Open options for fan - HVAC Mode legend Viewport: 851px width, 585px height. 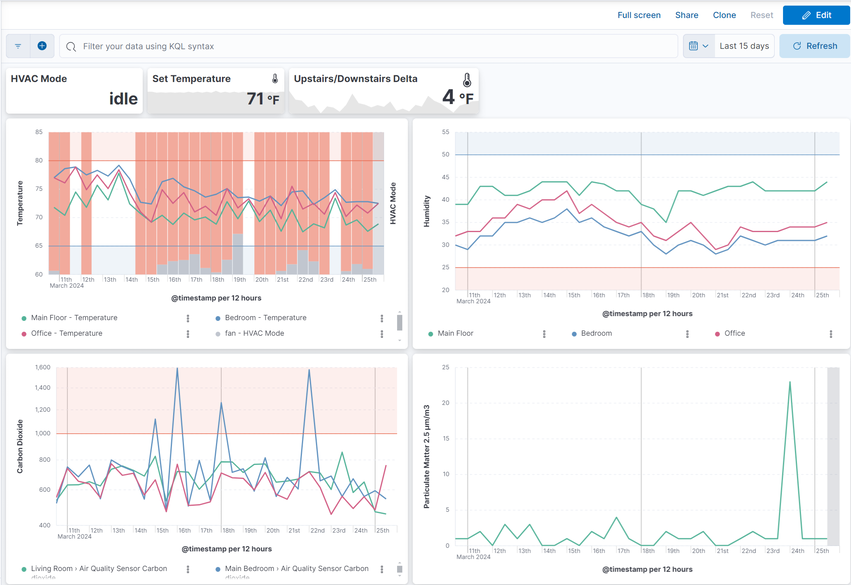click(x=382, y=334)
